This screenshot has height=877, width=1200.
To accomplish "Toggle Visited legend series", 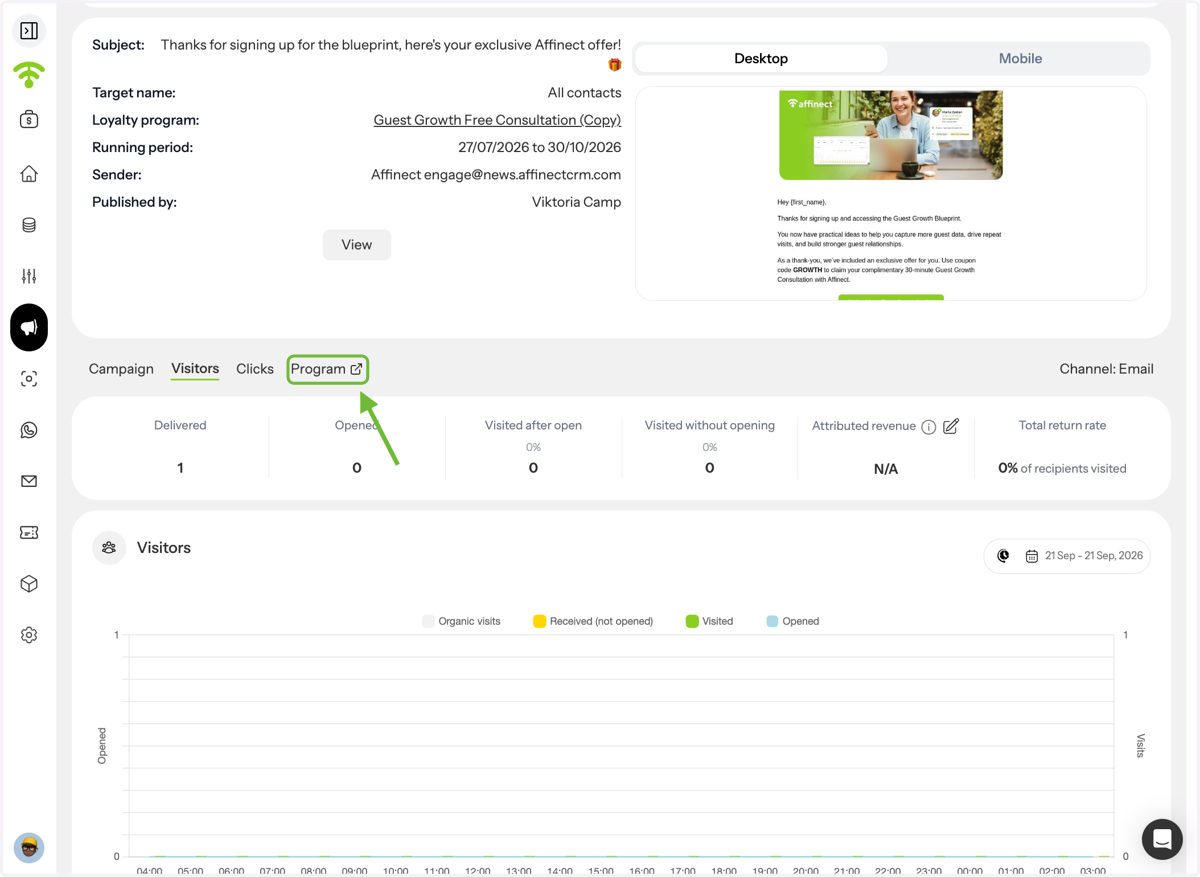I will pyautogui.click(x=709, y=621).
